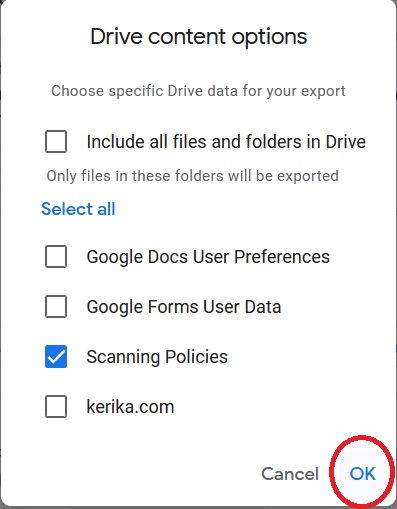Click the 'Google Docs User Preferences' label text
The height and width of the screenshot is (509, 397).
tap(208, 257)
